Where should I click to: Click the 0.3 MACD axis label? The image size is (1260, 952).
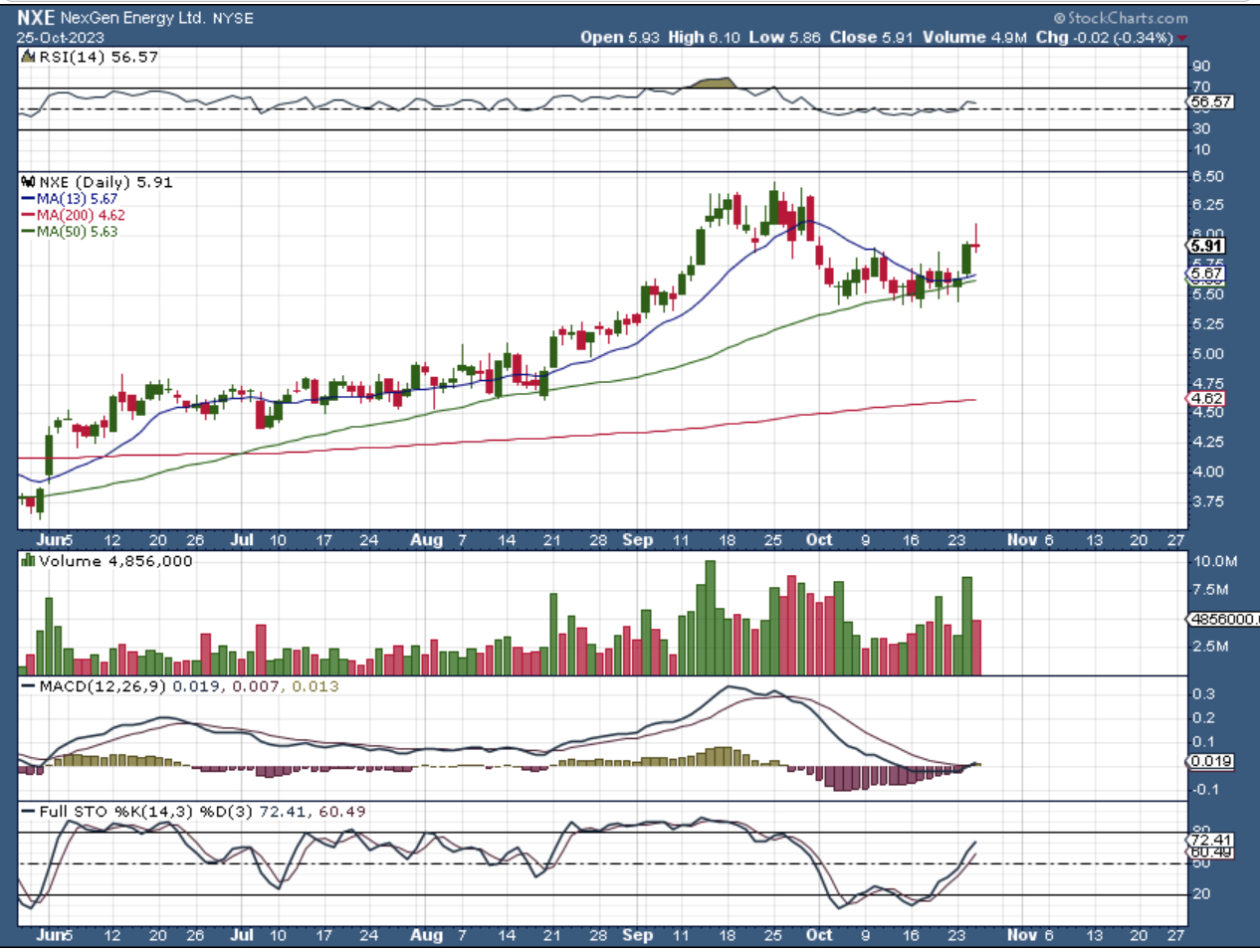1204,693
